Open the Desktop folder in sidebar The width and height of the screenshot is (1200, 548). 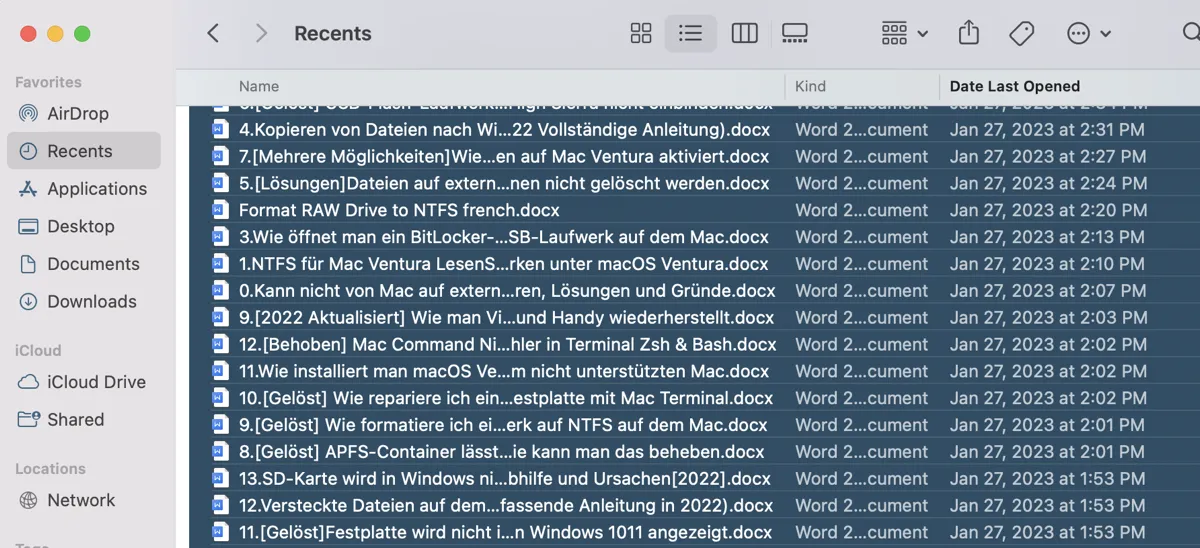(80, 227)
